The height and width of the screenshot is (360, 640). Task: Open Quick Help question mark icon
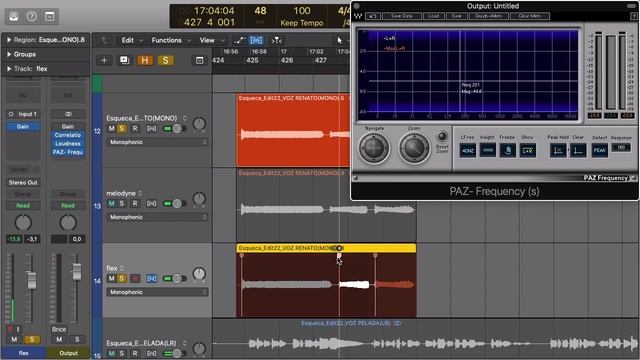[32, 16]
